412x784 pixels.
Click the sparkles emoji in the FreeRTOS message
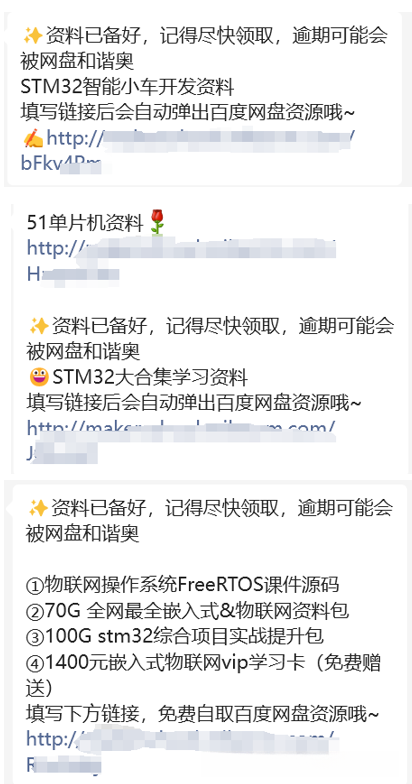tap(38, 508)
